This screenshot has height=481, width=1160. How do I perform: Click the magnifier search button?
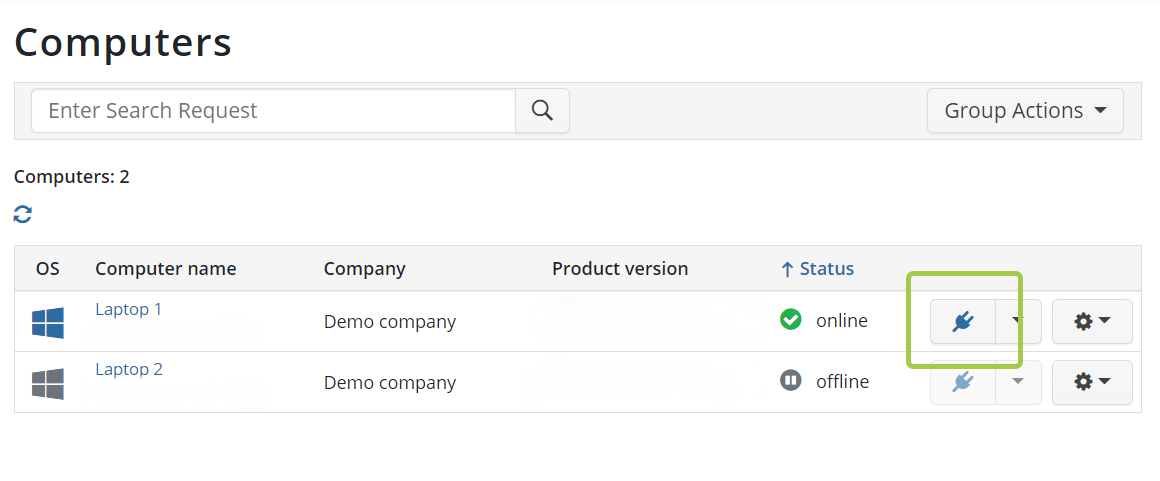[542, 111]
